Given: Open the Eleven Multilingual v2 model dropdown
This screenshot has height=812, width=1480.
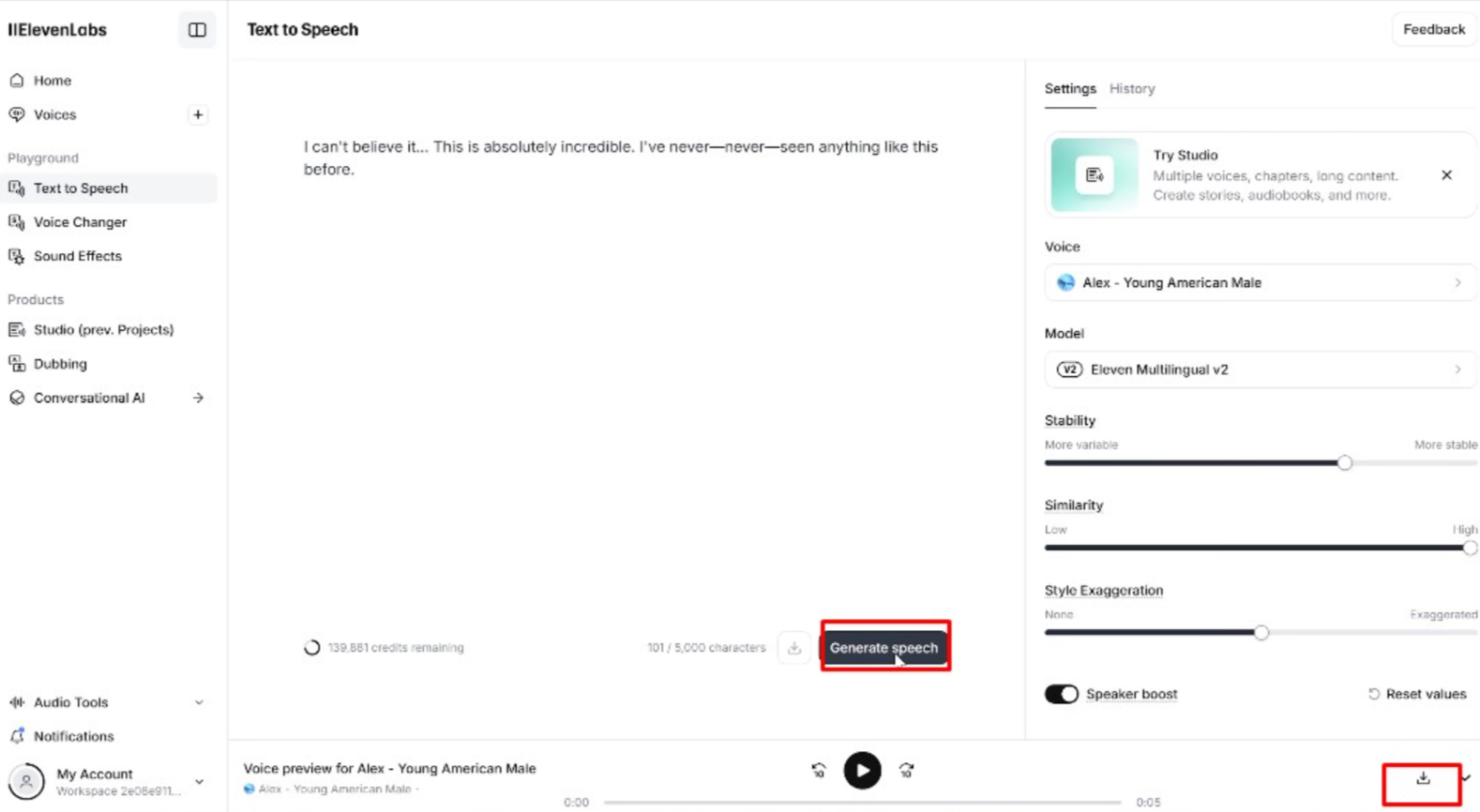Looking at the screenshot, I should (1259, 369).
